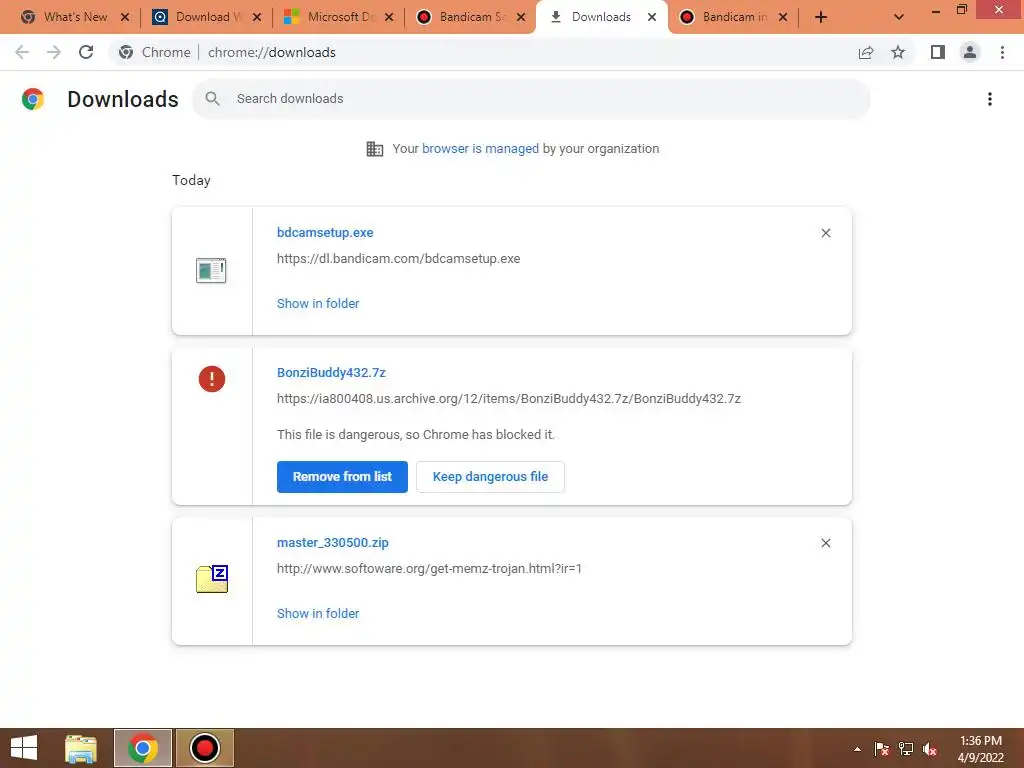Viewport: 1024px width, 768px height.
Task: Click the Search downloads field
Action: point(531,99)
